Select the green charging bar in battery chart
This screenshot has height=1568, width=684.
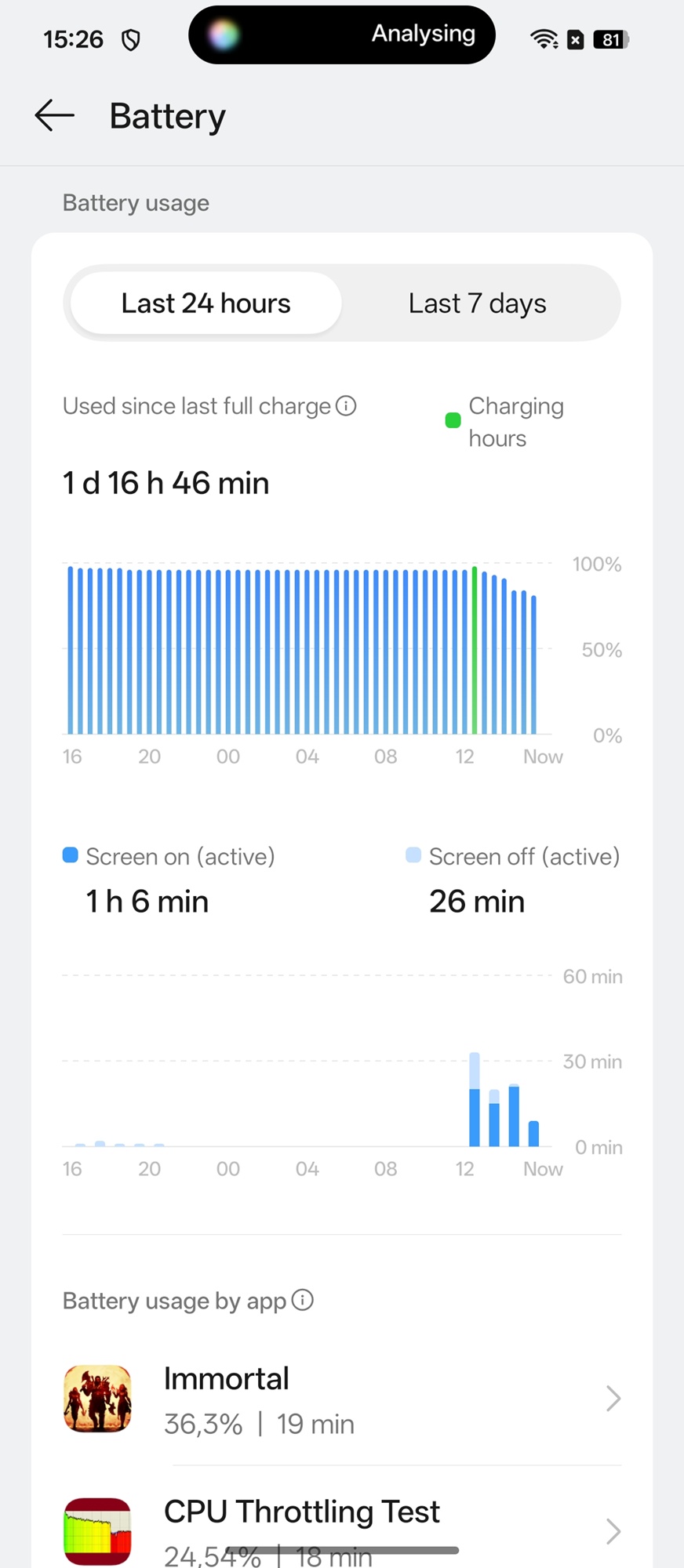click(475, 651)
